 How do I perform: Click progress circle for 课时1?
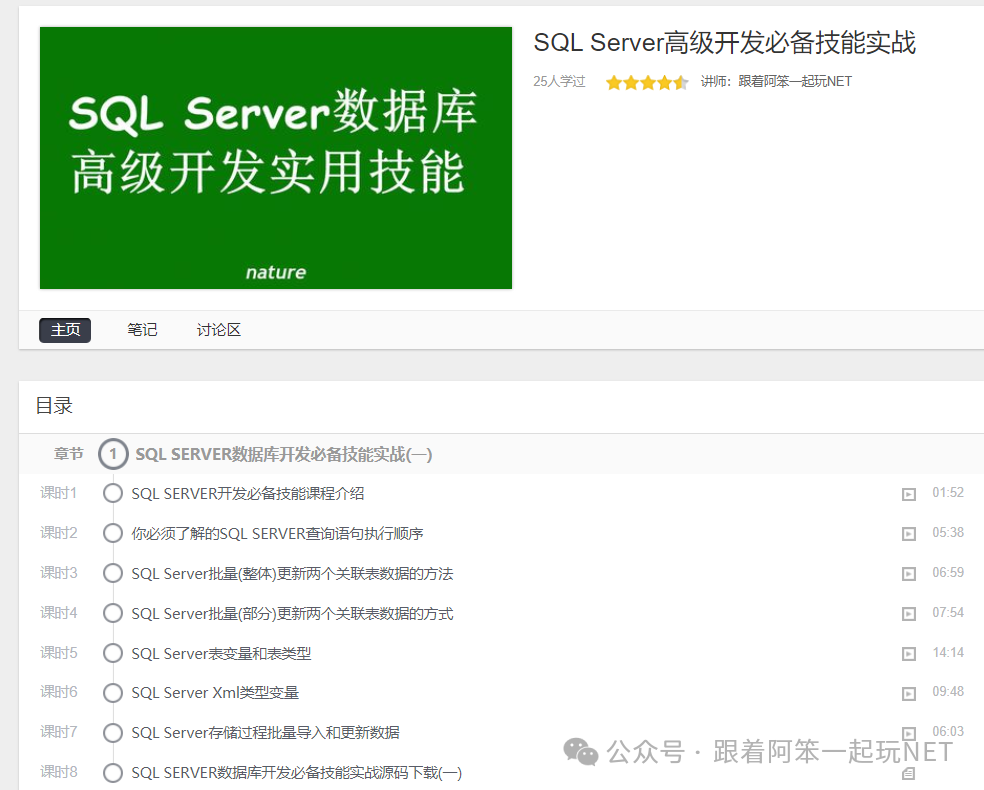coord(113,493)
